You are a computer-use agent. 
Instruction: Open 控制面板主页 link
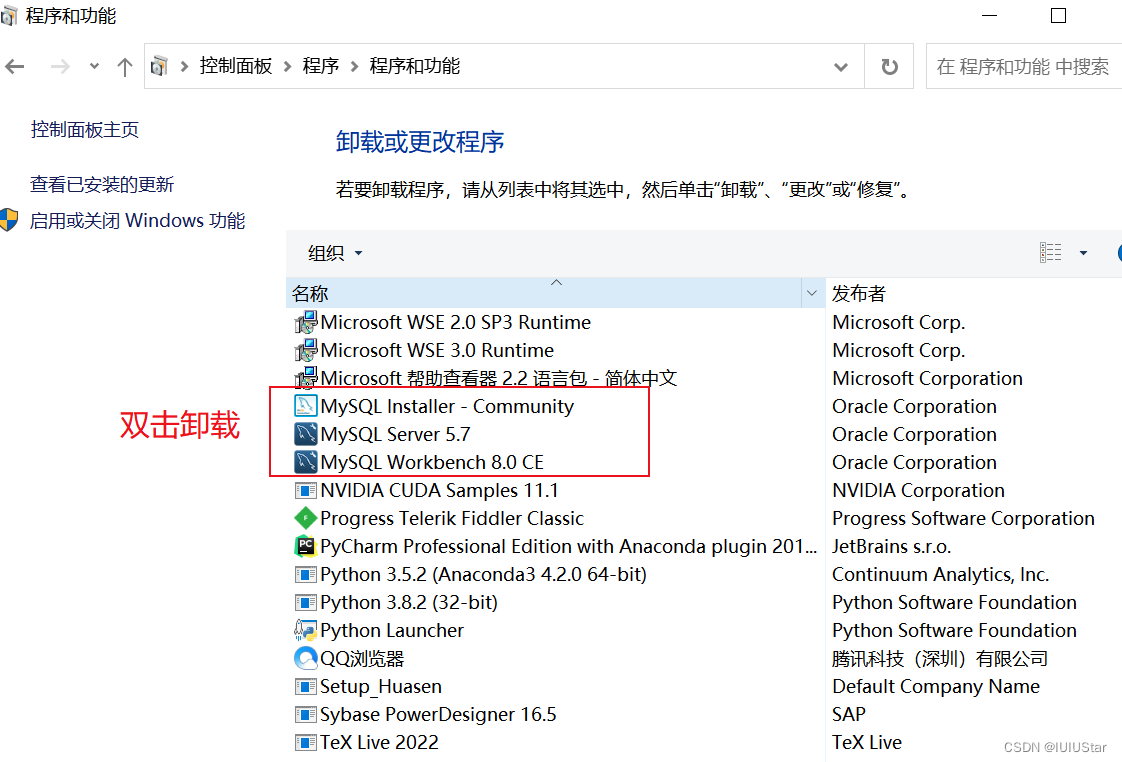(84, 130)
